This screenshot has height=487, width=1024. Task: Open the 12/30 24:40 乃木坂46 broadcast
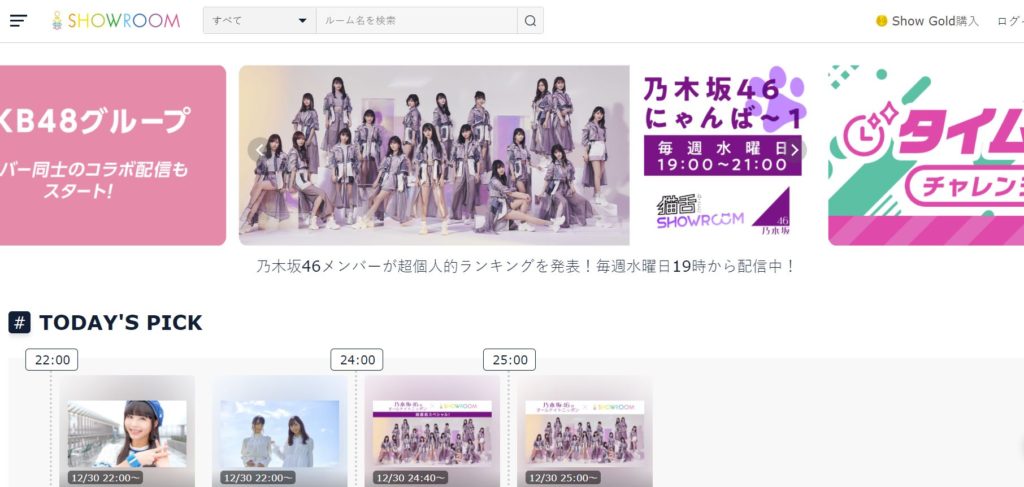pyautogui.click(x=432, y=432)
